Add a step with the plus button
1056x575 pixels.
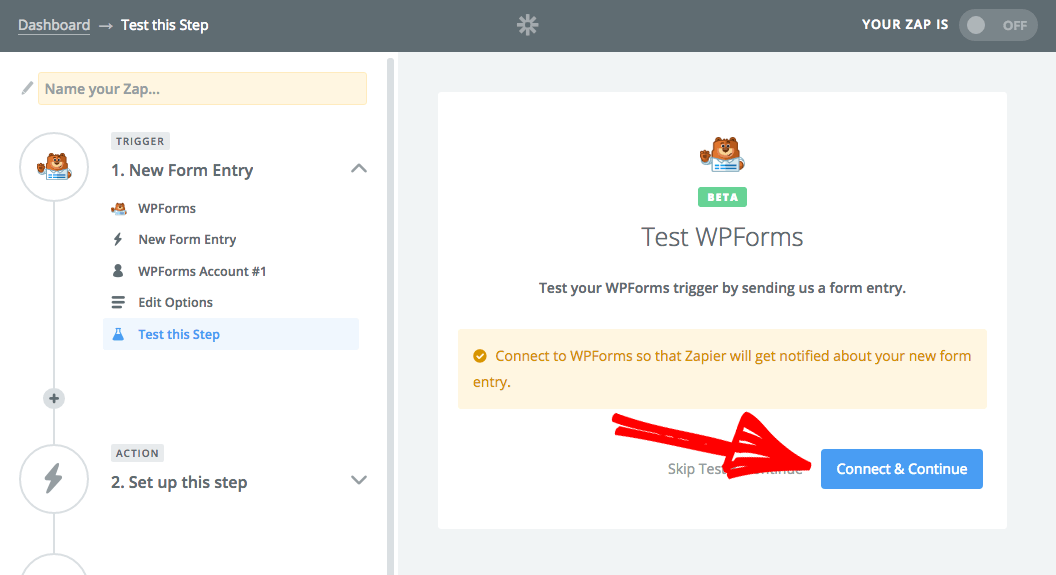[x=54, y=399]
